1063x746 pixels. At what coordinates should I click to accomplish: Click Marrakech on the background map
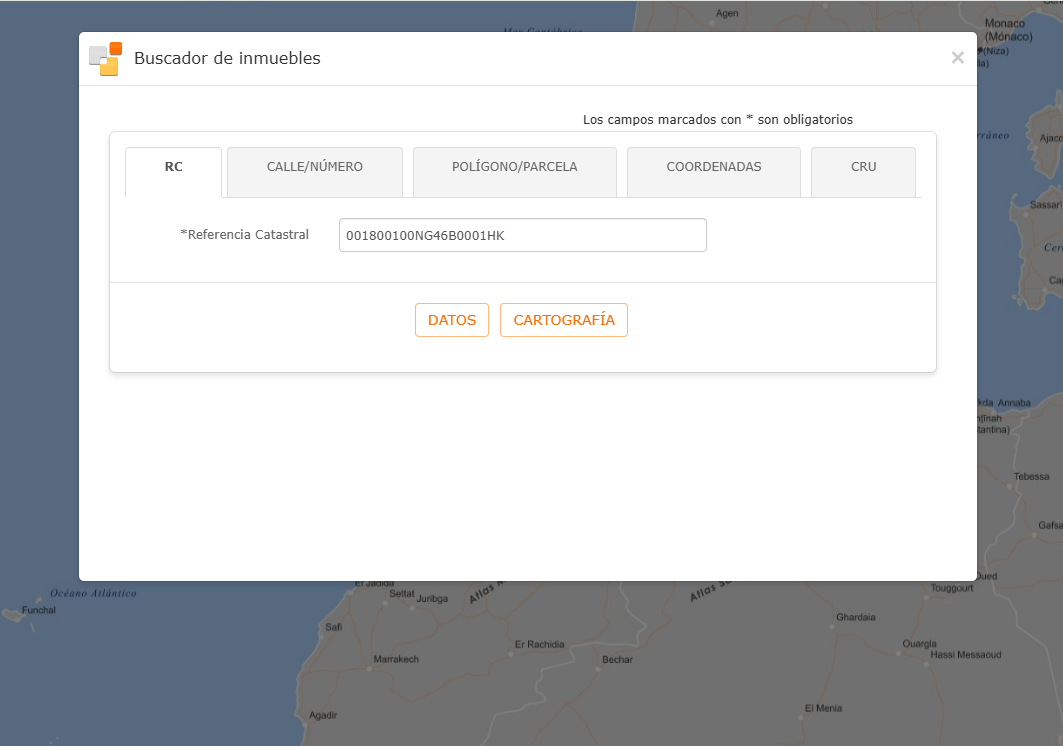coord(396,659)
